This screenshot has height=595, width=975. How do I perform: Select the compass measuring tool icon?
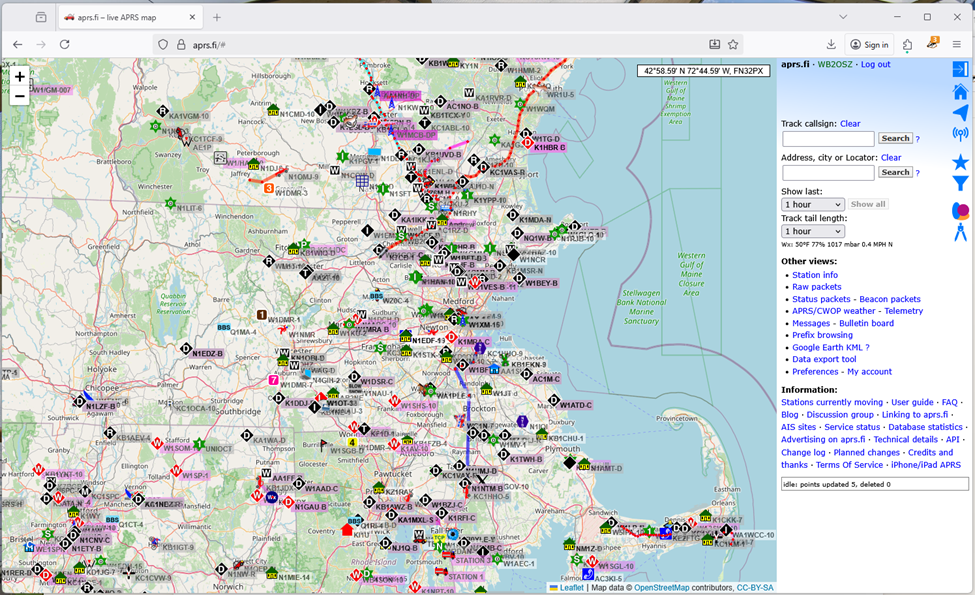pos(960,233)
